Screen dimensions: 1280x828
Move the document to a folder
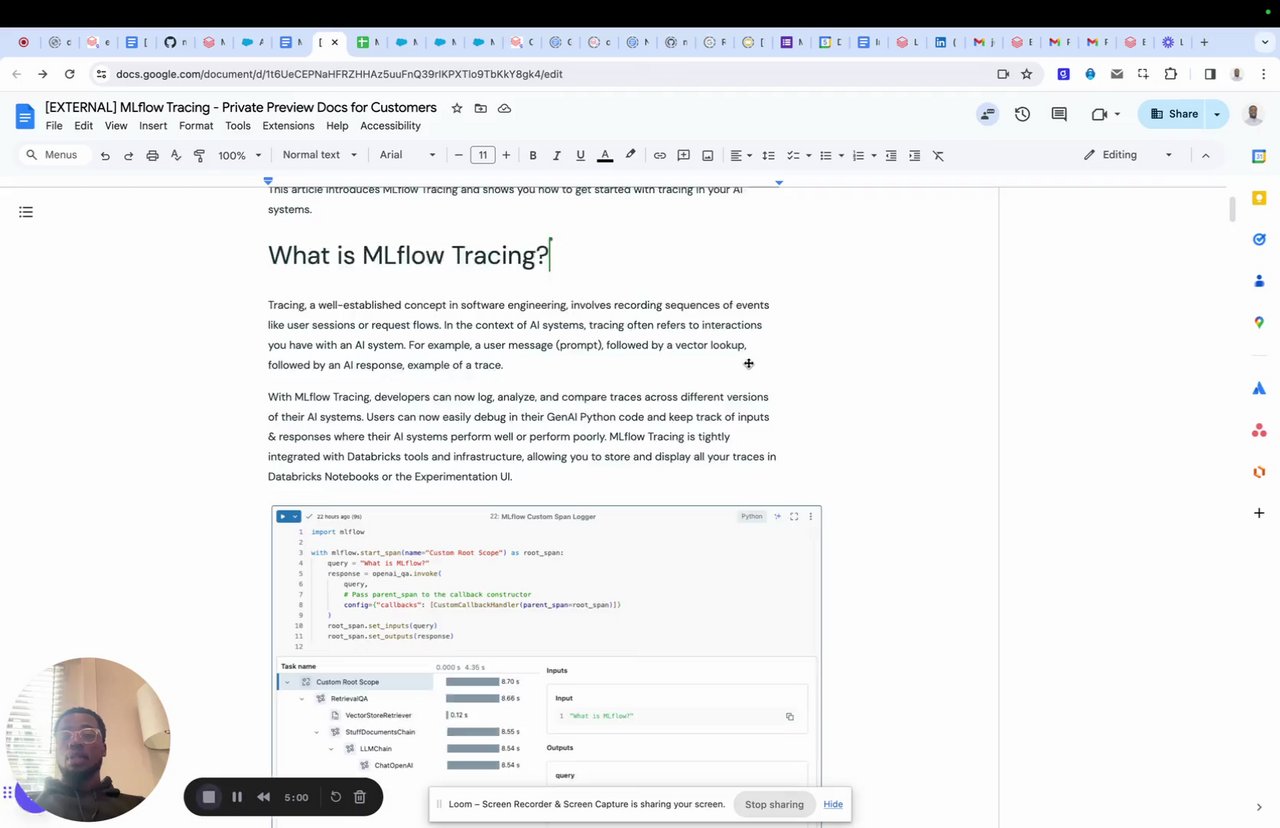click(480, 108)
